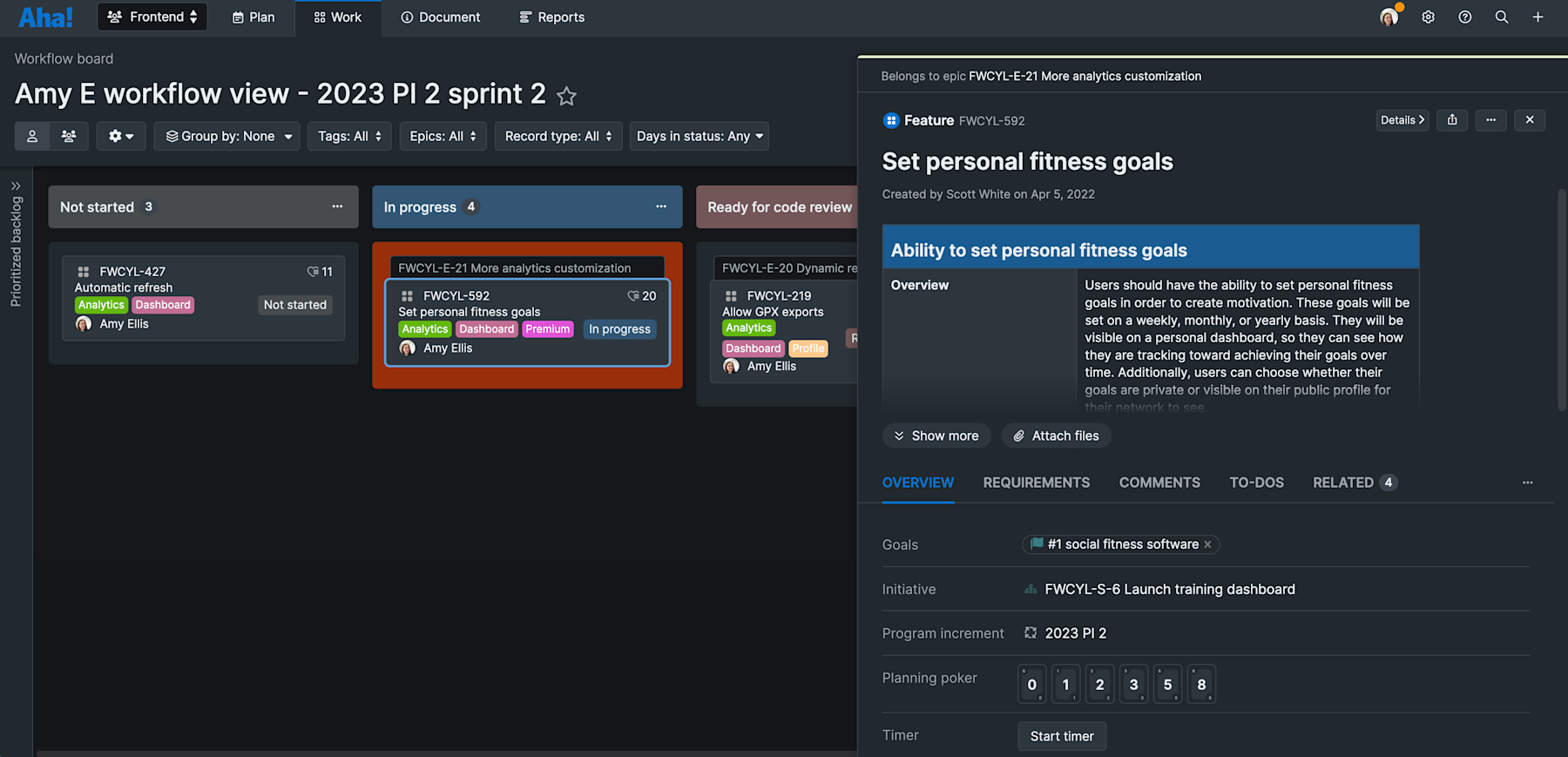Open the Epics: All filter dropdown
This screenshot has width=1568, height=757.
pyautogui.click(x=443, y=136)
